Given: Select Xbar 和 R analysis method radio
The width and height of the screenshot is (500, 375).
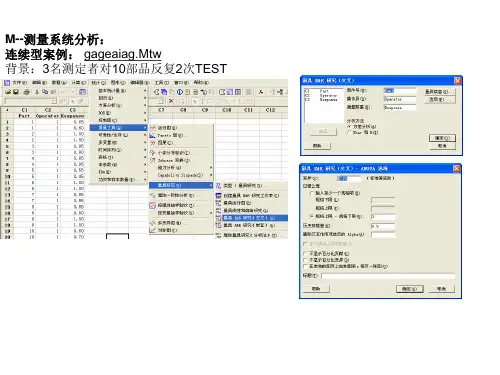Looking at the screenshot, I should coord(349,133).
